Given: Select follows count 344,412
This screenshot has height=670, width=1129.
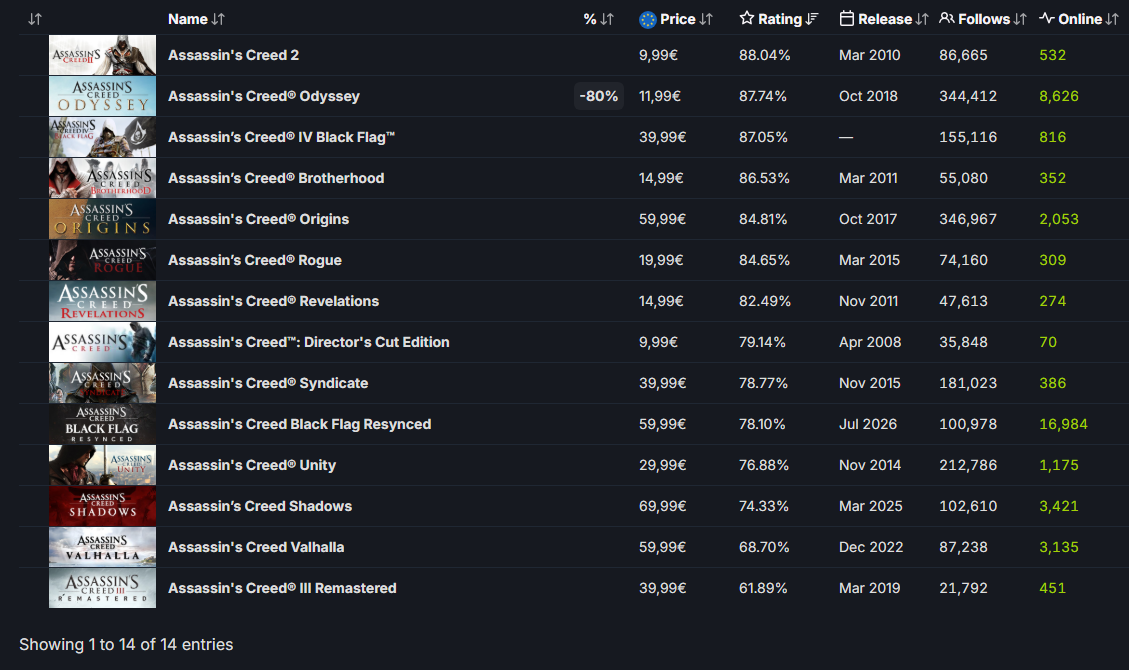Looking at the screenshot, I should coord(968,96).
